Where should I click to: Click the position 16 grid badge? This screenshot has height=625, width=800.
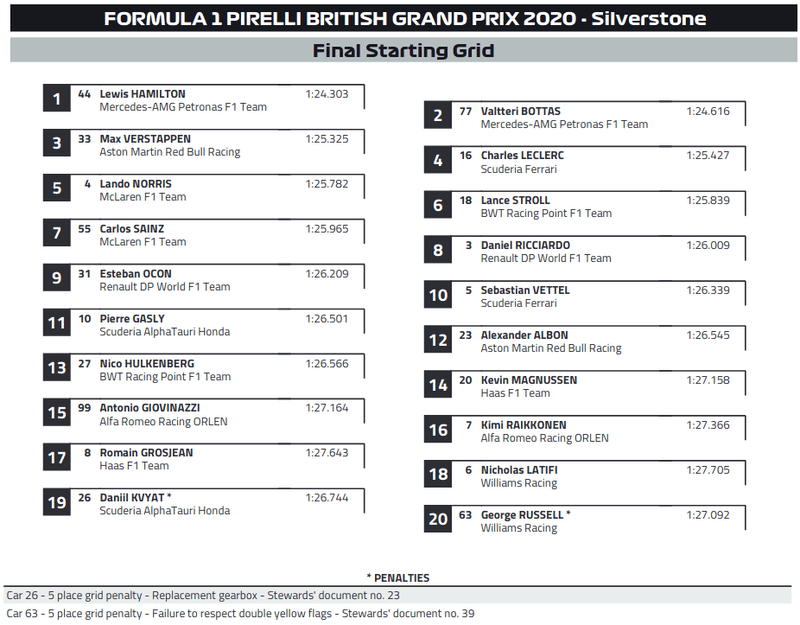click(x=438, y=430)
